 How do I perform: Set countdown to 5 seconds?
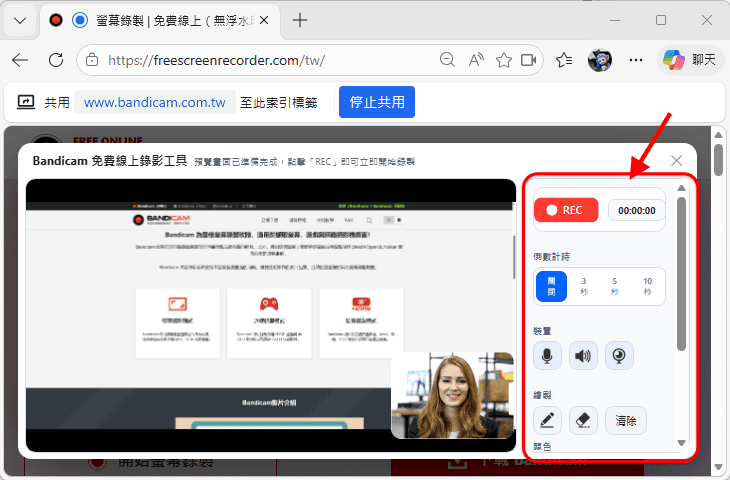pyautogui.click(x=615, y=286)
